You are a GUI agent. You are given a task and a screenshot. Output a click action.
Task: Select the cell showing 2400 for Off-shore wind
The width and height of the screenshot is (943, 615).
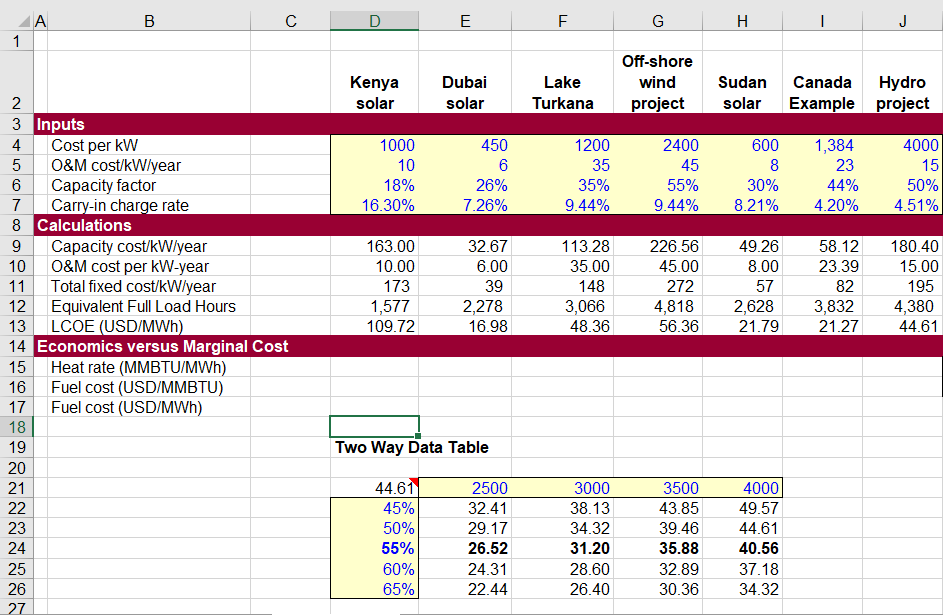point(657,145)
